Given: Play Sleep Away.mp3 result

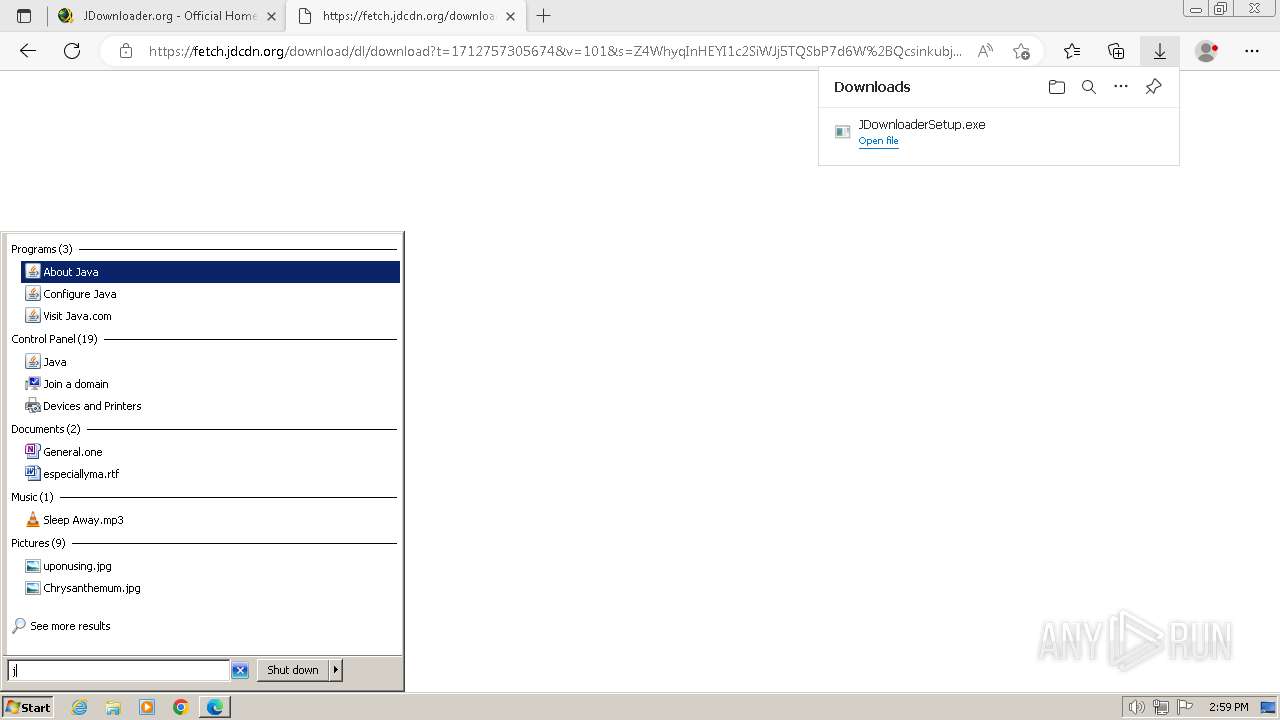Looking at the screenshot, I should 210,520.
